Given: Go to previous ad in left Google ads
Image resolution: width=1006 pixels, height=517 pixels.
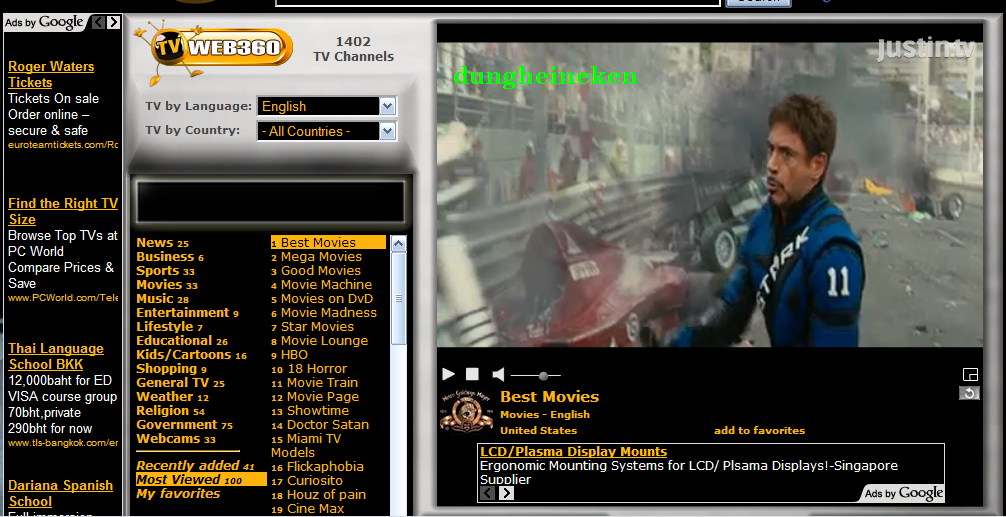Looking at the screenshot, I should (x=98, y=22).
